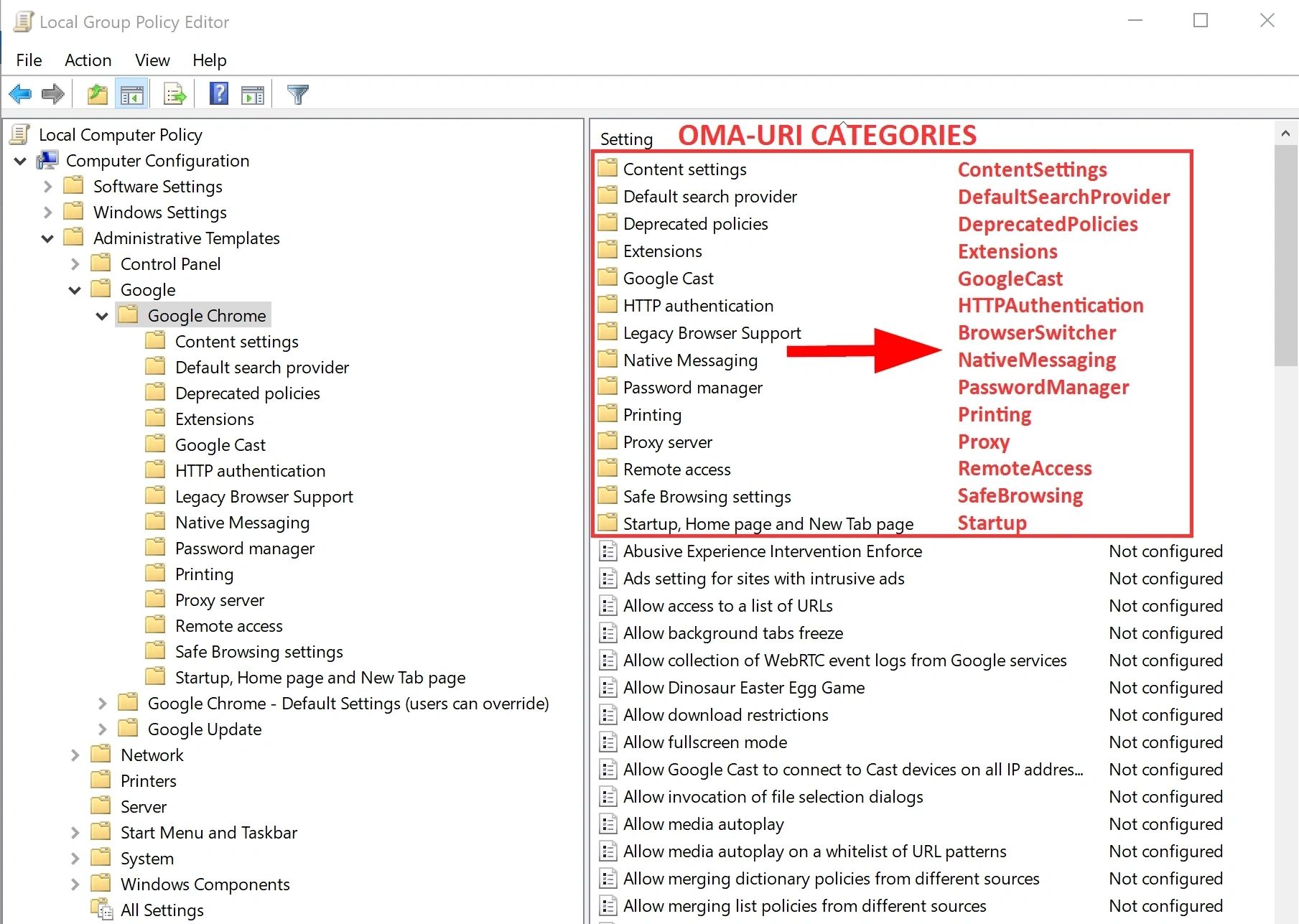Select Default search provider folder in right pane
The width and height of the screenshot is (1299, 924).
(709, 197)
